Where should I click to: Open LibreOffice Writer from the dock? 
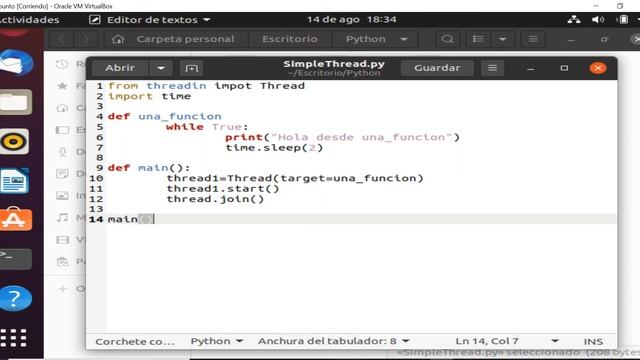click(15, 180)
